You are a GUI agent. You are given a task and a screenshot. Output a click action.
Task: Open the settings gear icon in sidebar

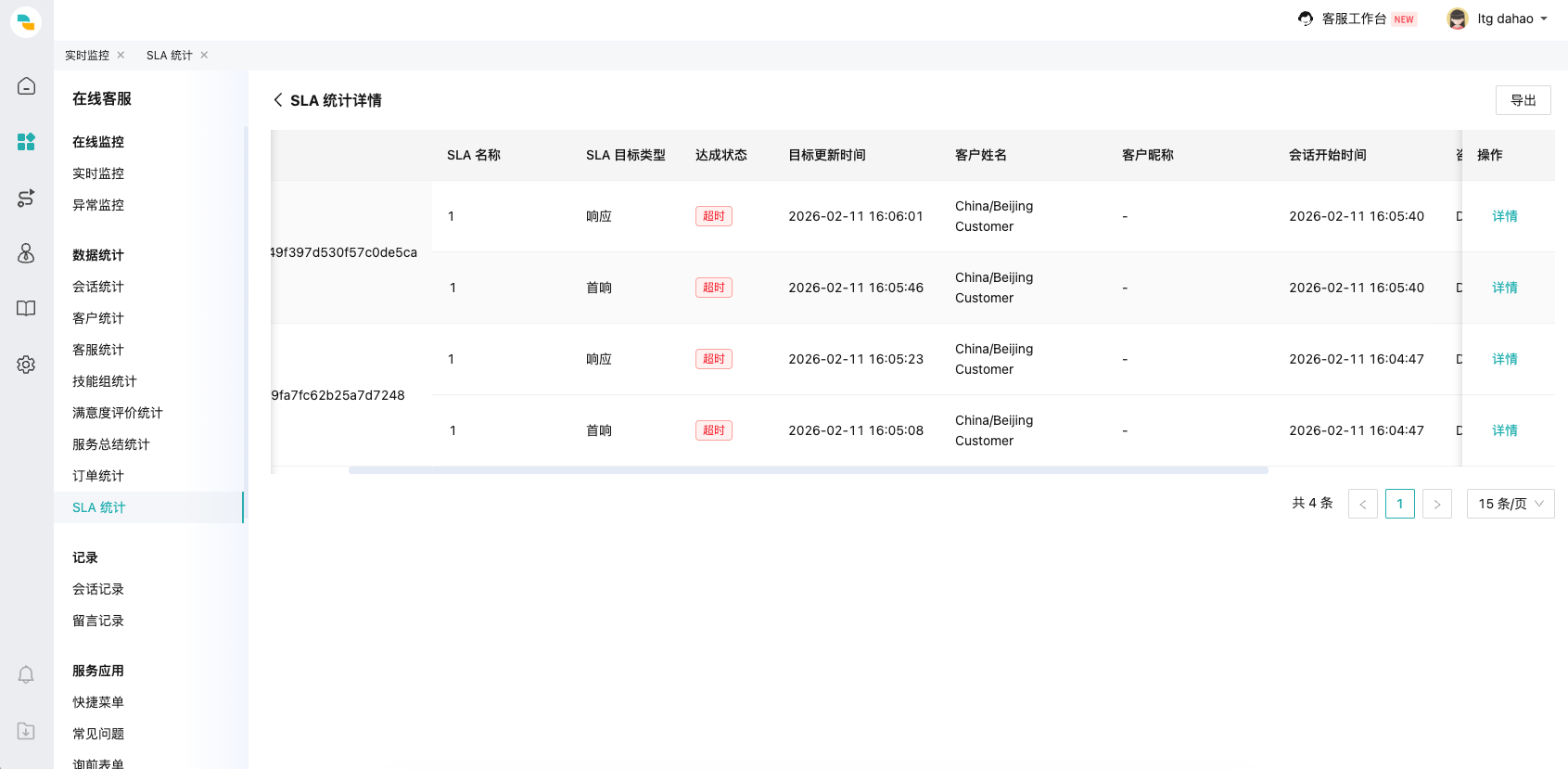point(26,365)
